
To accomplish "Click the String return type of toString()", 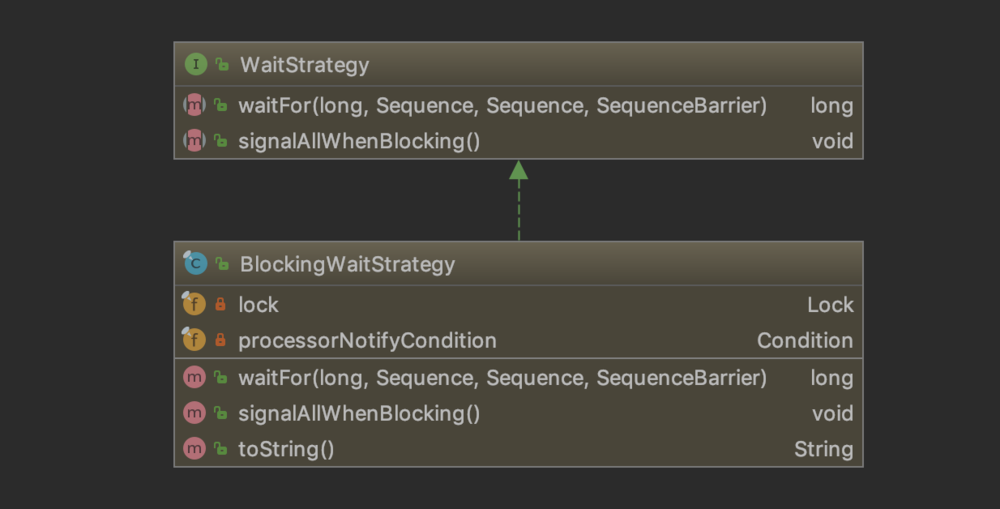I will [823, 449].
